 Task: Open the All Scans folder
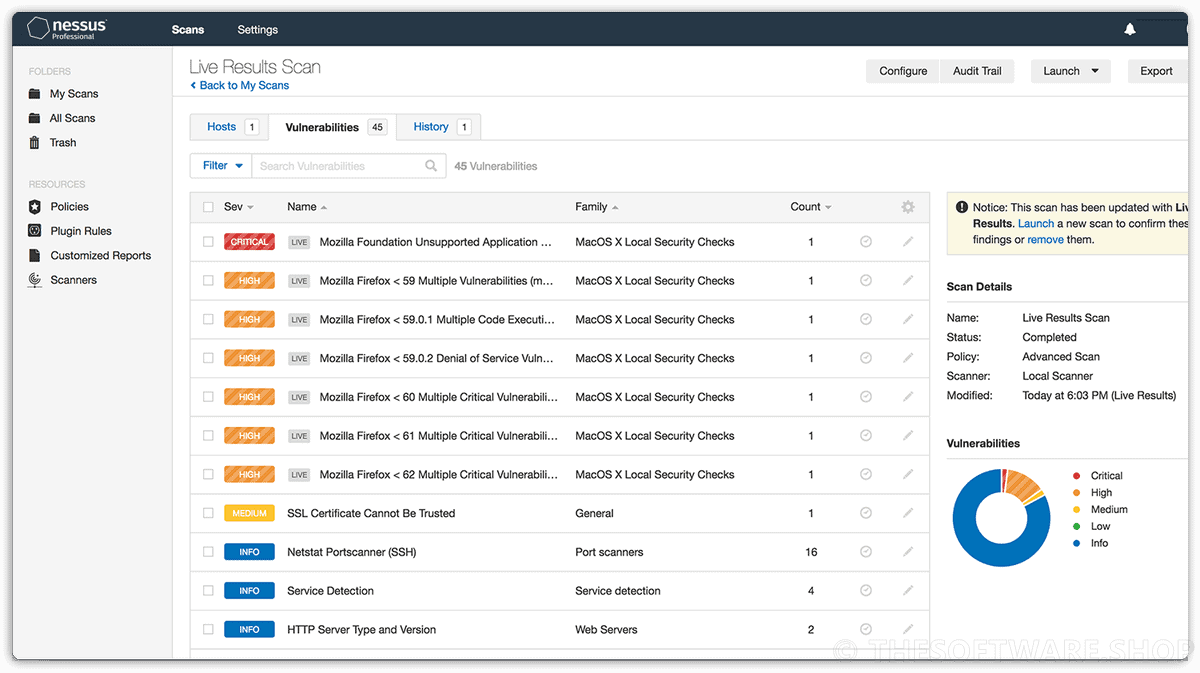coord(72,118)
